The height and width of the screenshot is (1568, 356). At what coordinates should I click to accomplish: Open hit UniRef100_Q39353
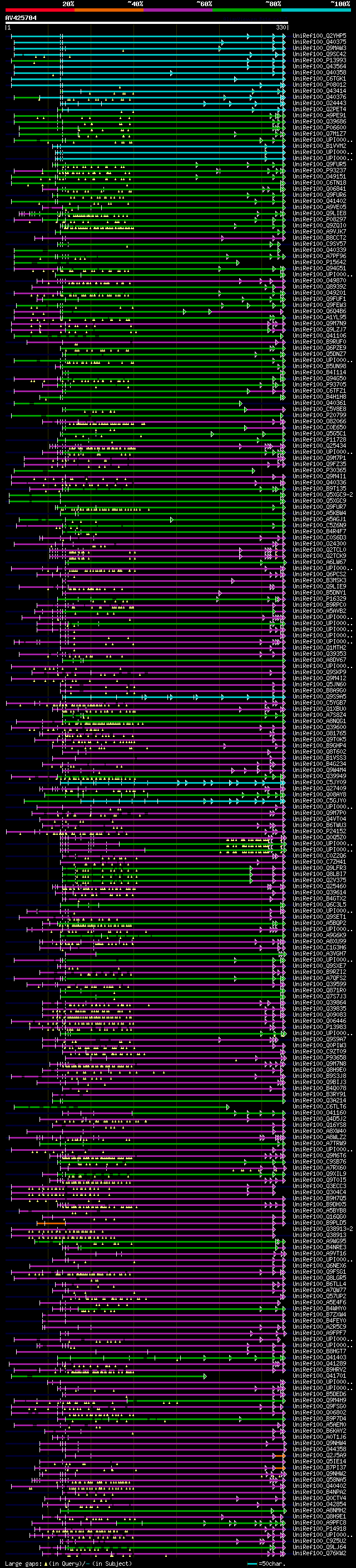tap(319, 654)
